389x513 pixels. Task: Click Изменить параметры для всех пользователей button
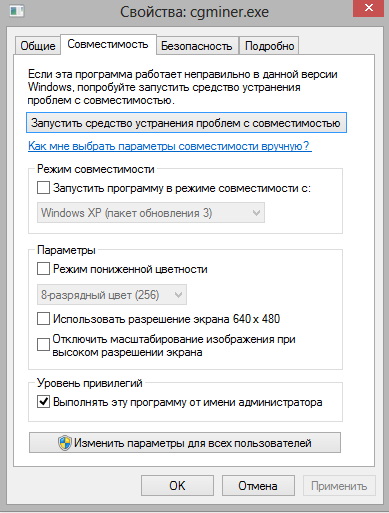(185, 443)
